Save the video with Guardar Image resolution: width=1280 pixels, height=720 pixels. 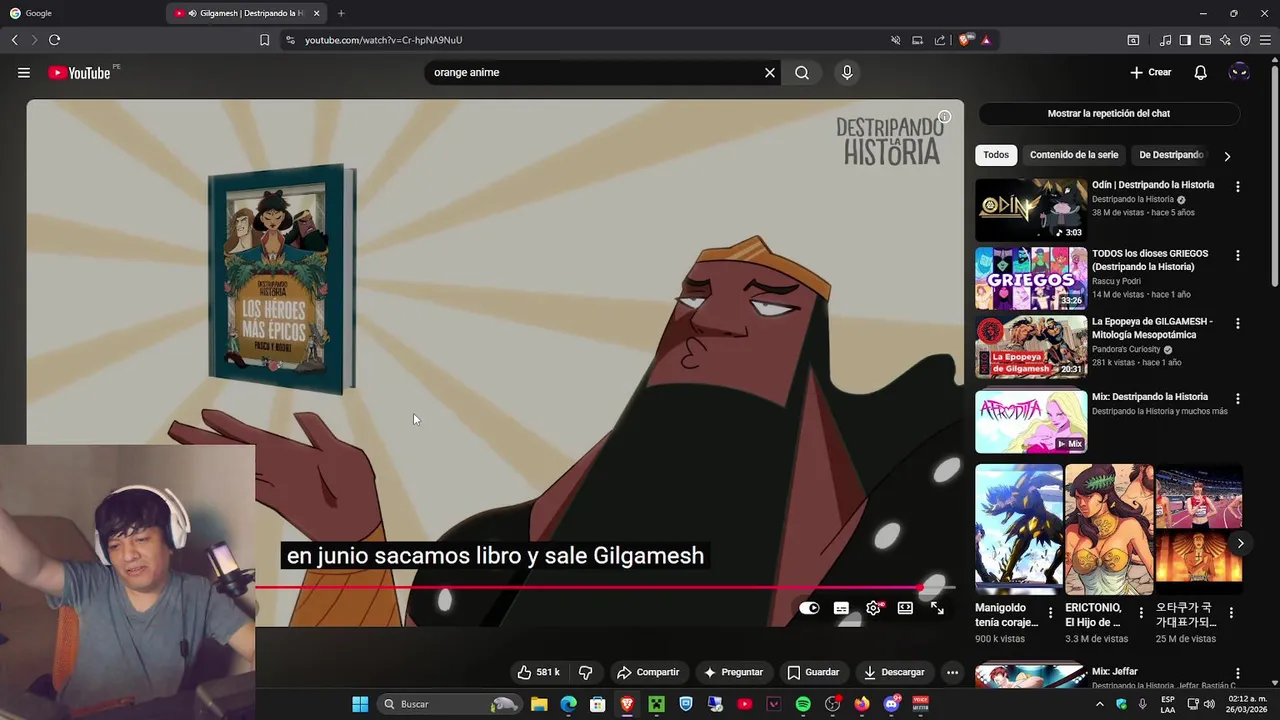click(813, 672)
